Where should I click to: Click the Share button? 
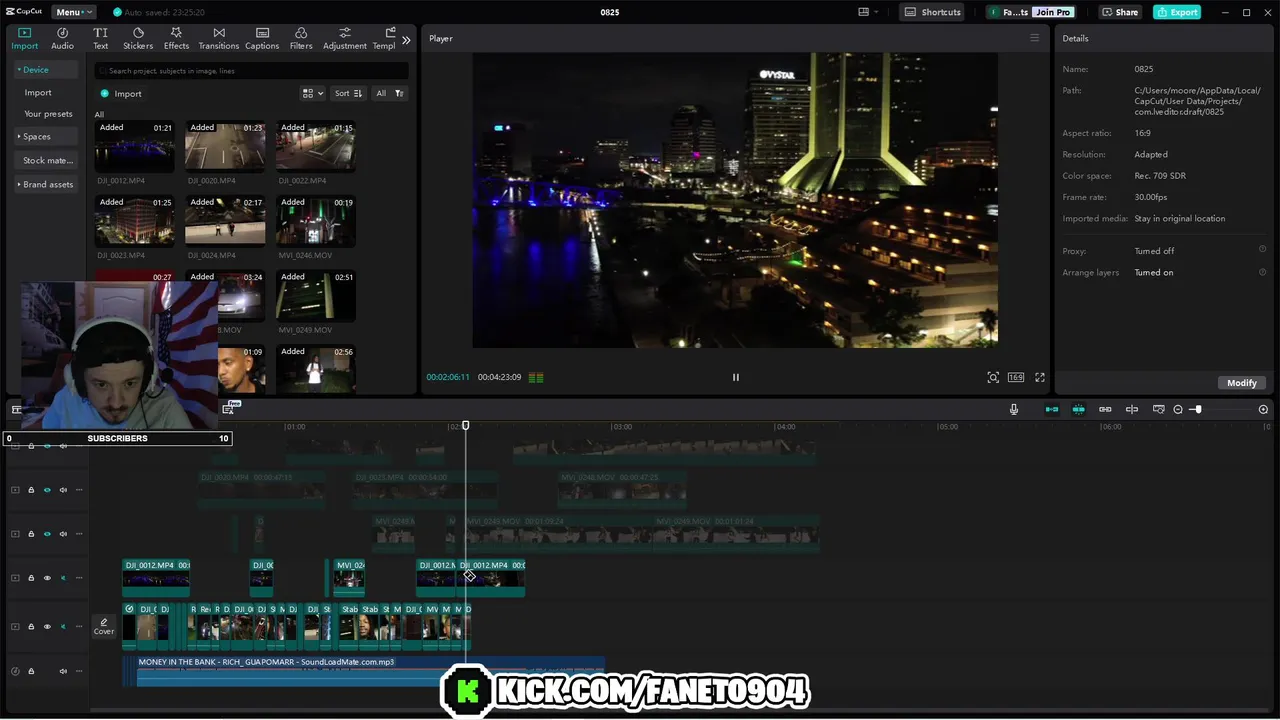tap(1120, 12)
